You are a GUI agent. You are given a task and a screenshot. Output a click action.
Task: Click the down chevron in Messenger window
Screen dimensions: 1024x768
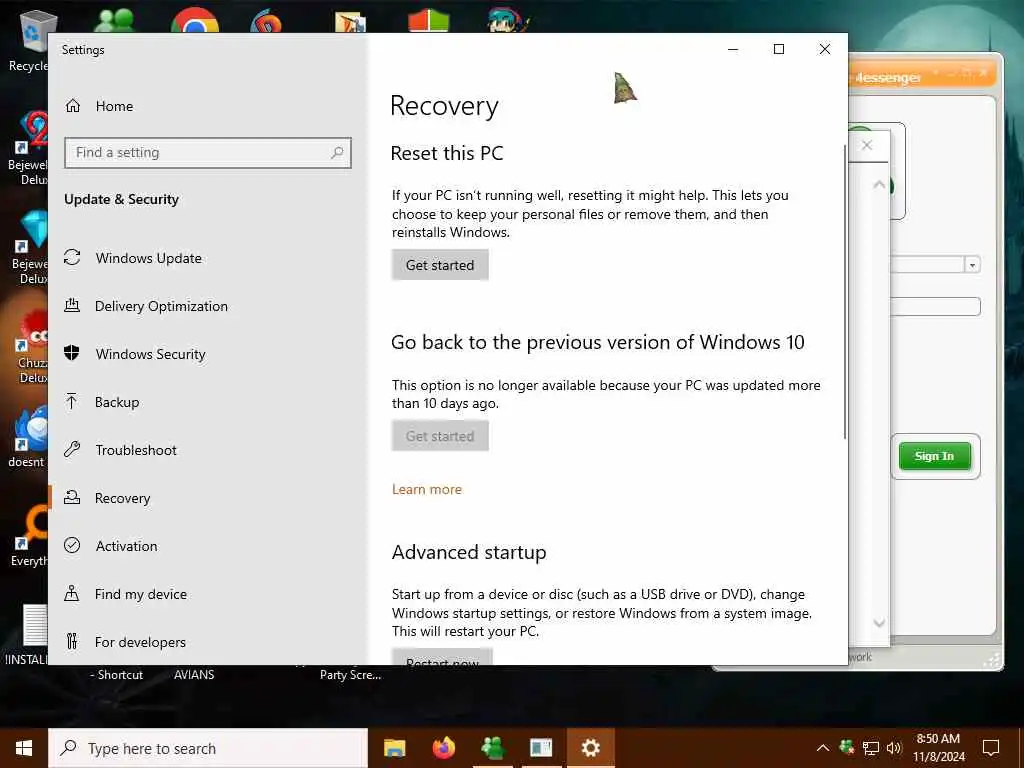pos(879,622)
